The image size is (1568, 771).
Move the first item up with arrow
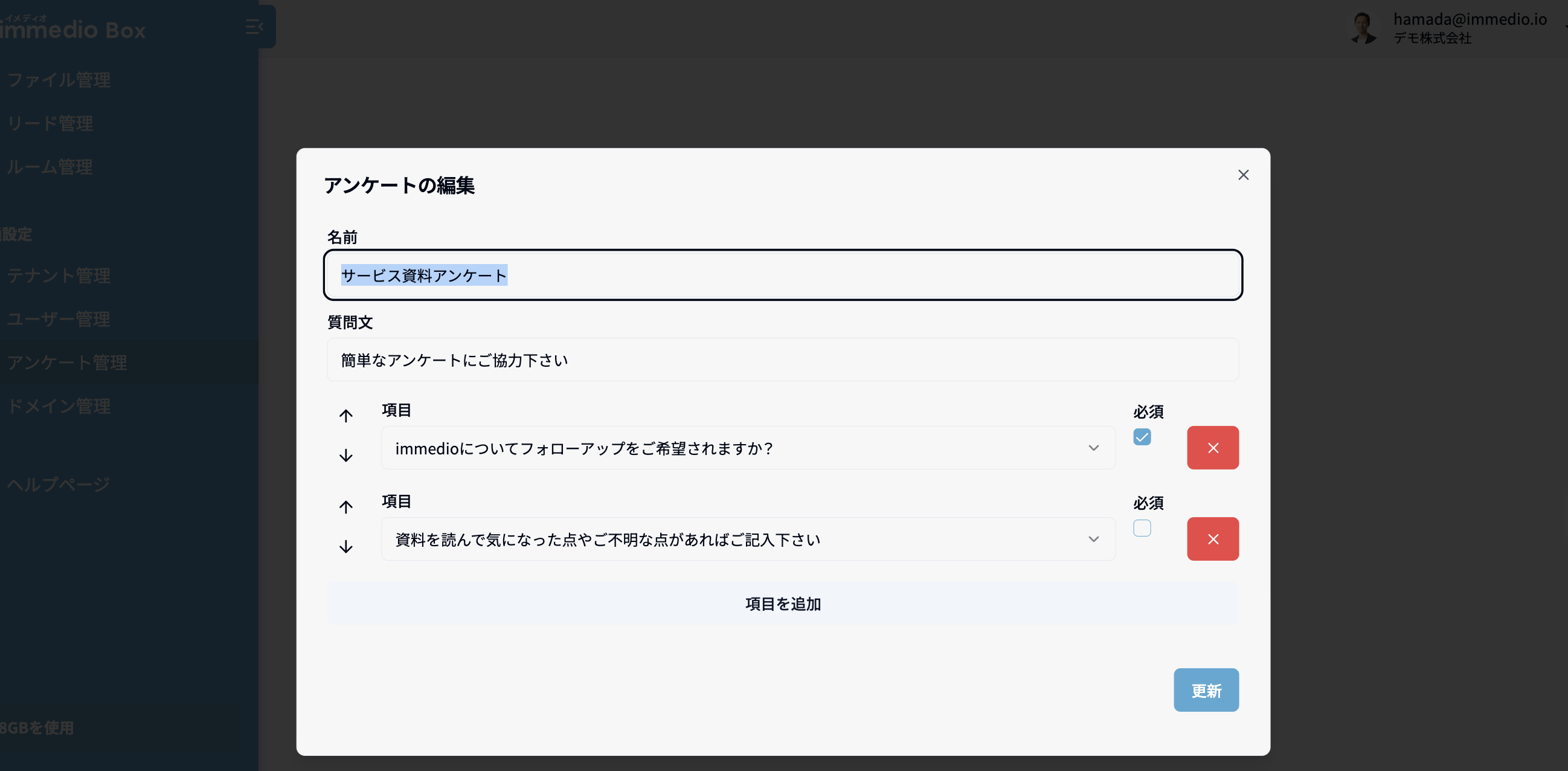click(x=345, y=416)
